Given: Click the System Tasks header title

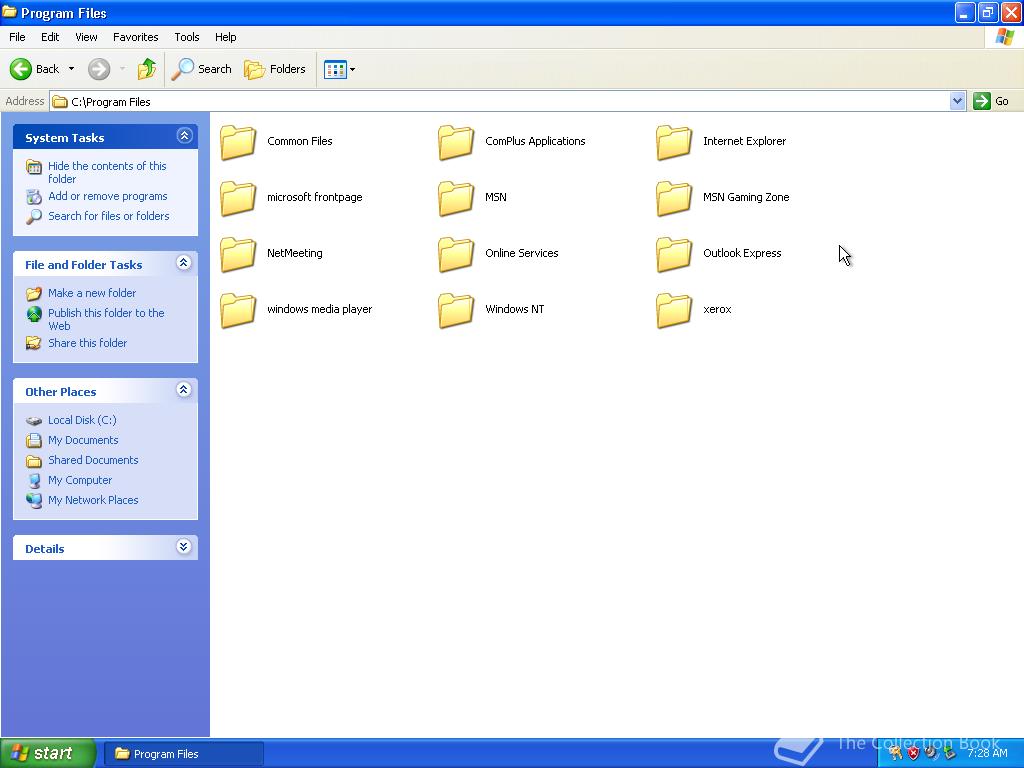Looking at the screenshot, I should pos(65,138).
